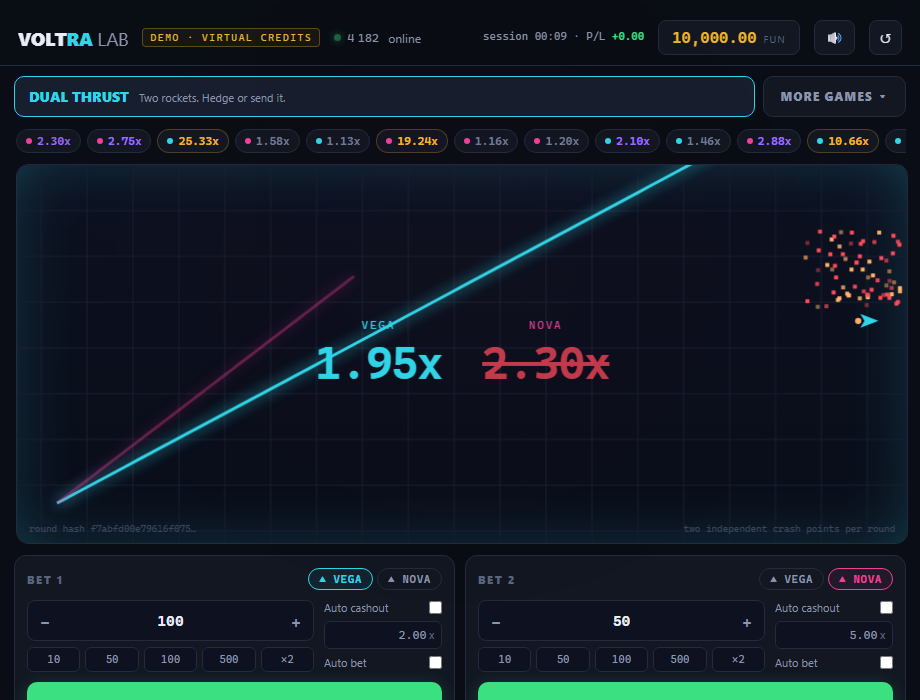
Task: Open the 19.24x round history chip
Action: click(412, 141)
